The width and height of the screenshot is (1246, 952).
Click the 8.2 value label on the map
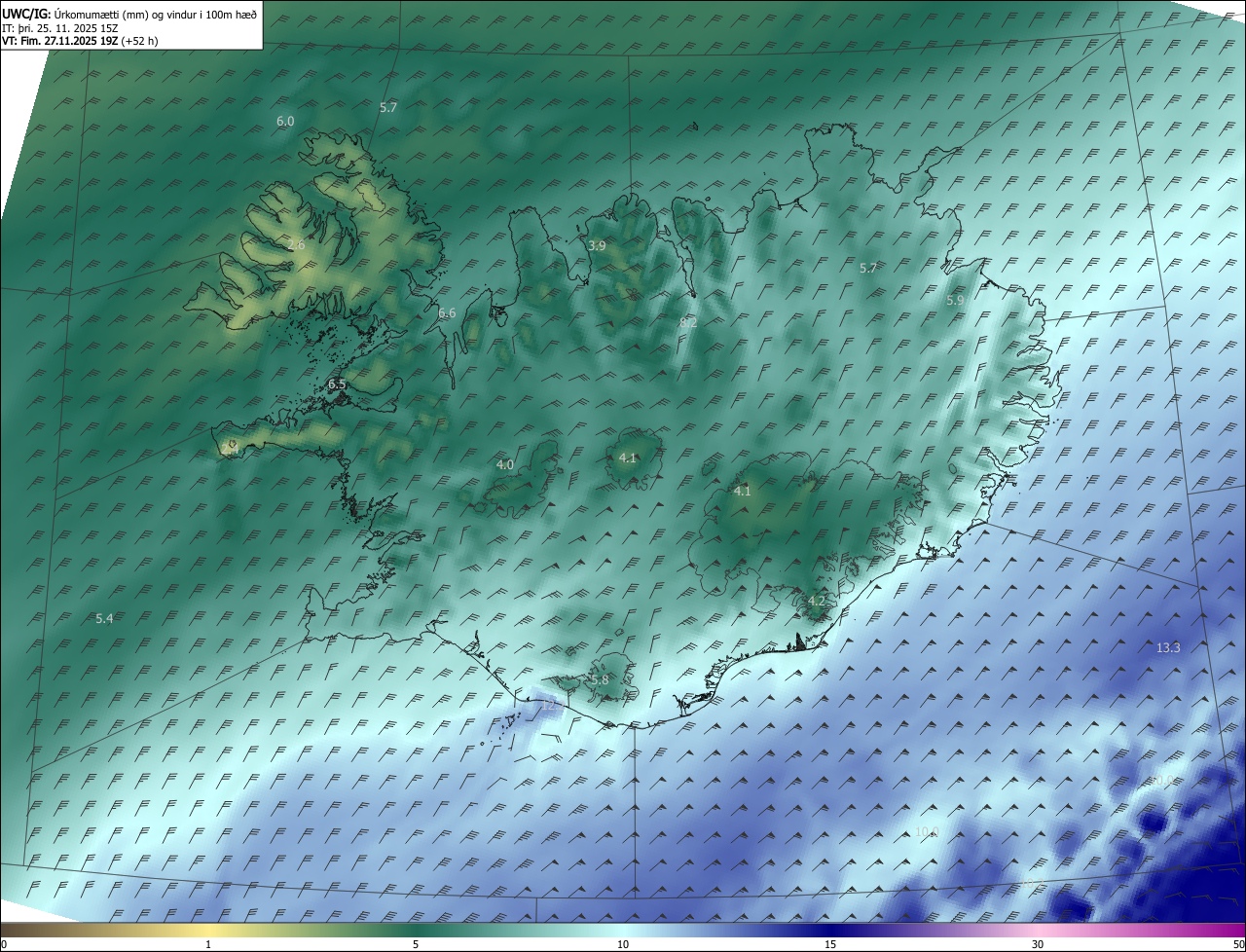688,322
